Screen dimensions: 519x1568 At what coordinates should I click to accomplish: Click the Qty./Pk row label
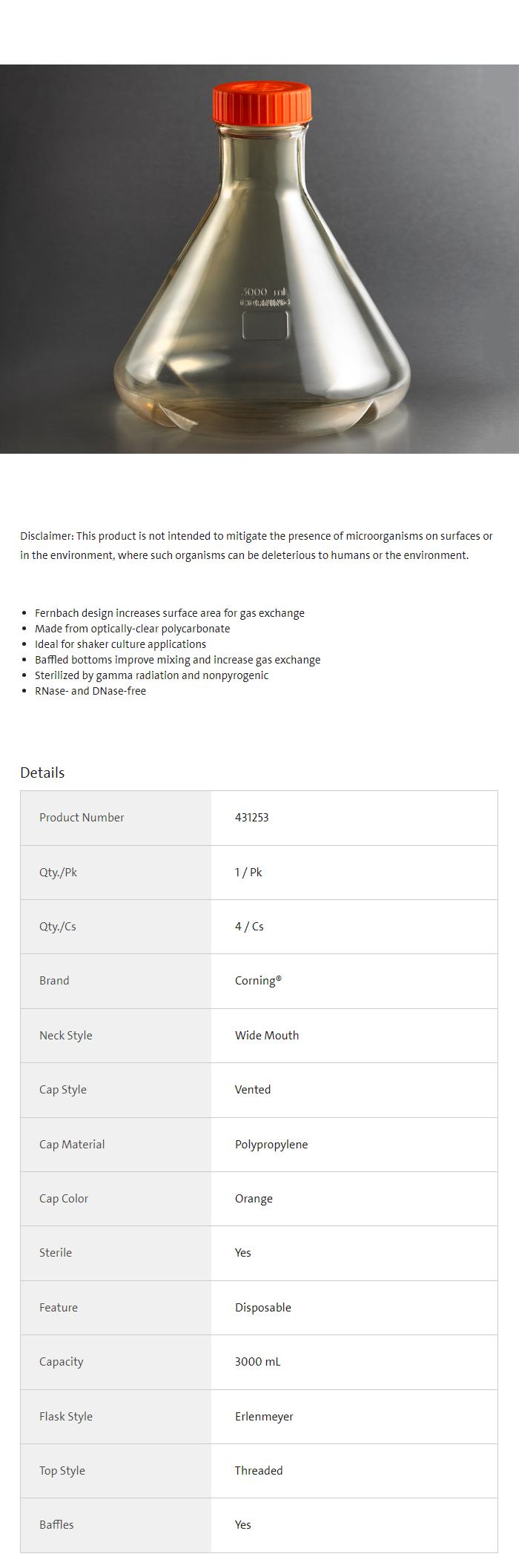point(58,873)
